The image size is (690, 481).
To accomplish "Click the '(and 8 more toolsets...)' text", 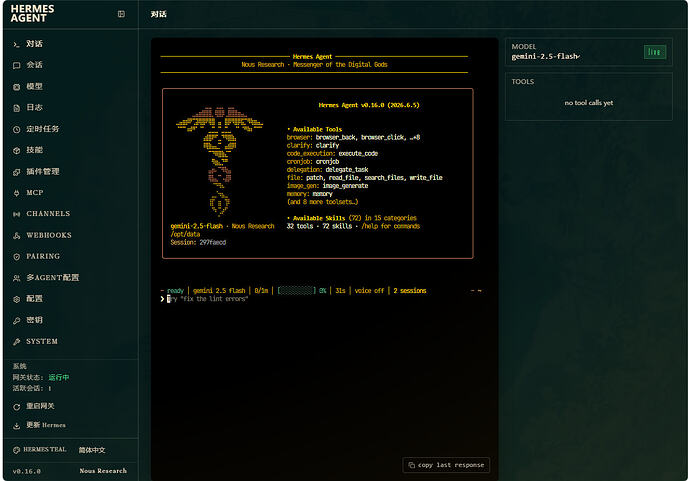I will tap(323, 202).
